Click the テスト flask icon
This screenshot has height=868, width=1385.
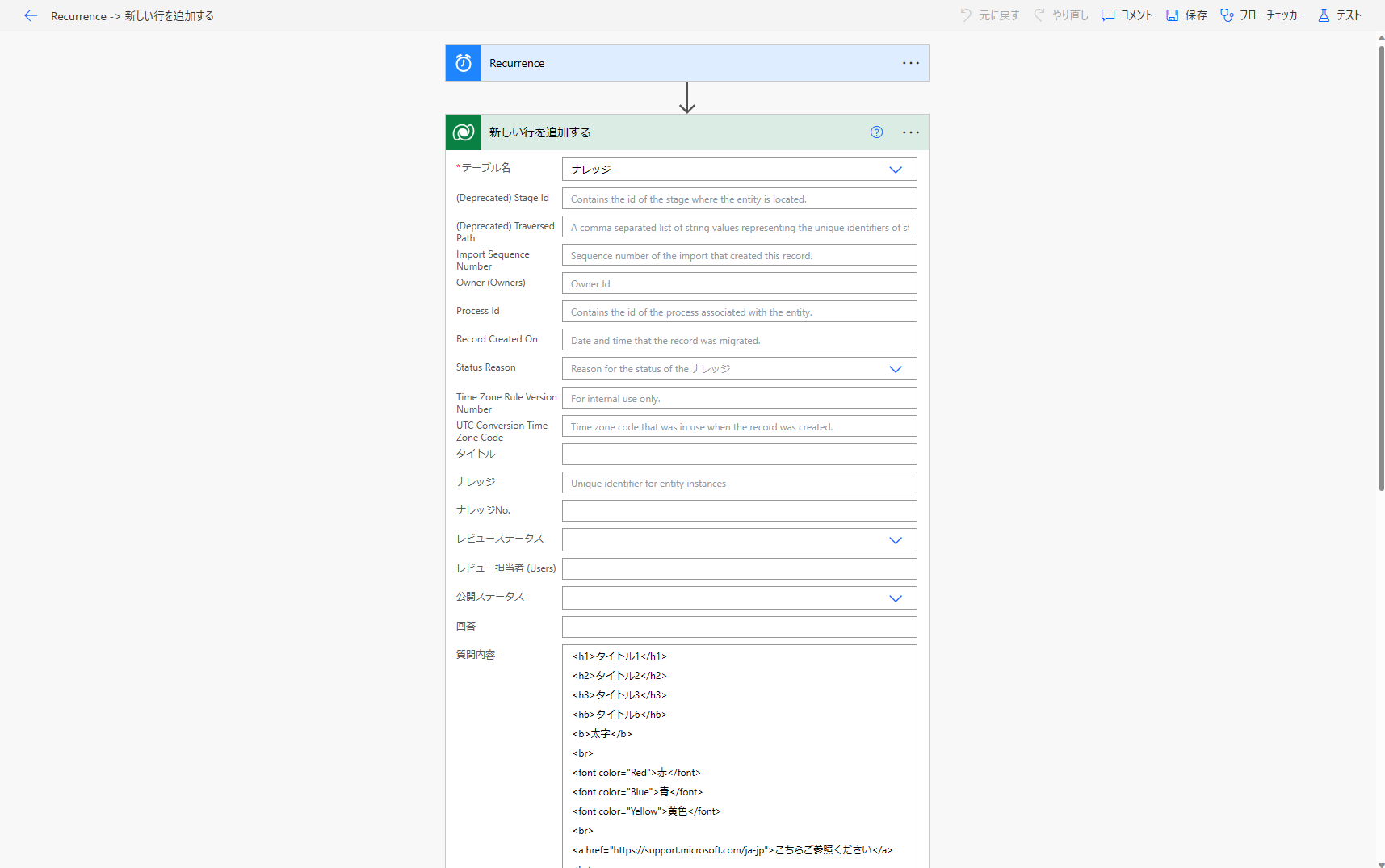[1324, 15]
